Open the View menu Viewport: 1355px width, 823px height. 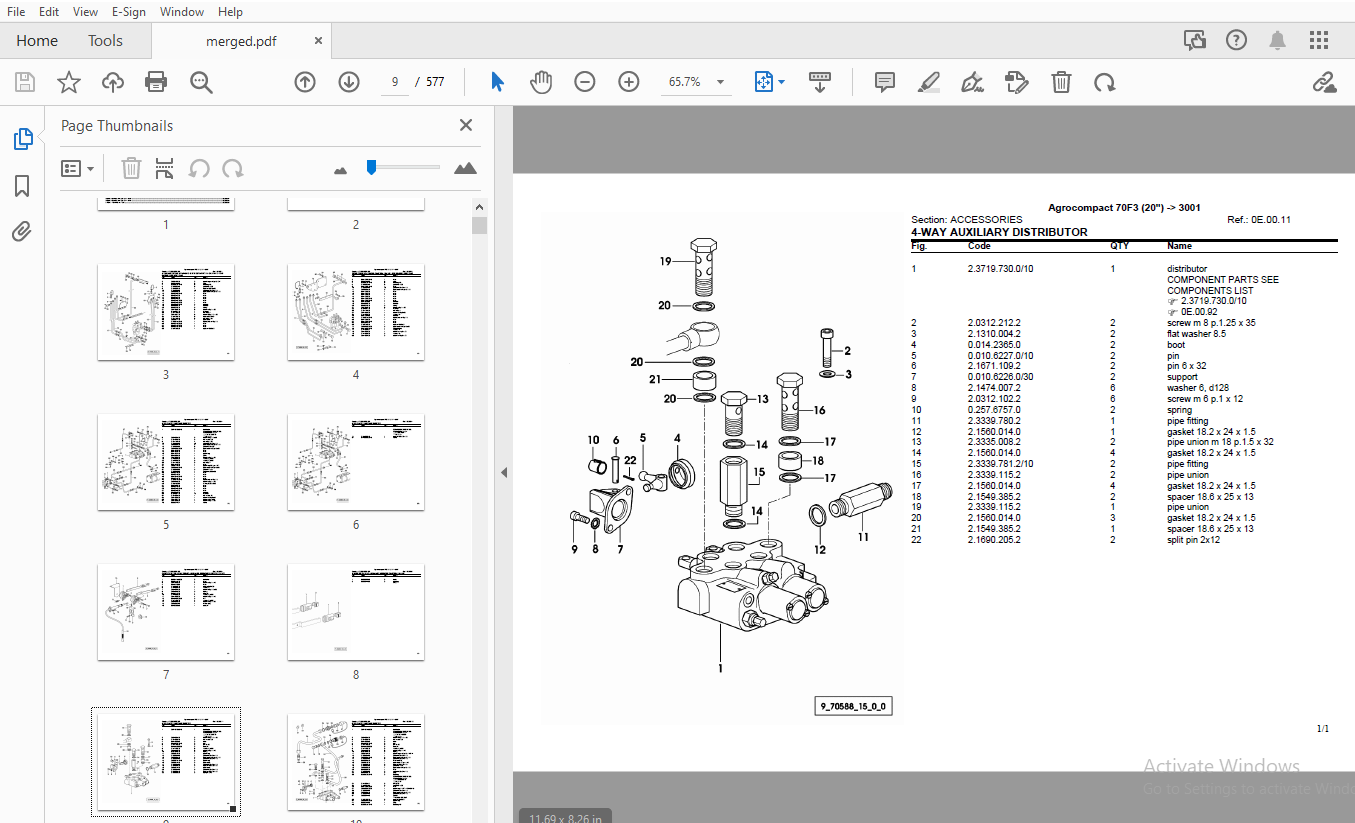pyautogui.click(x=86, y=12)
